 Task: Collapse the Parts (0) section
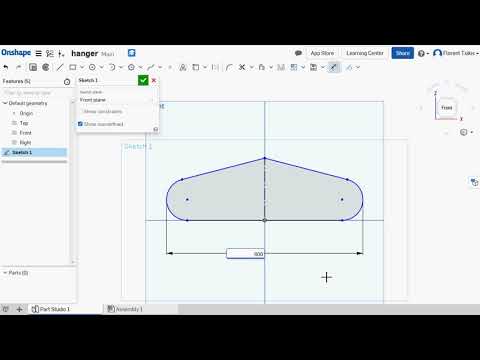pos(5,273)
